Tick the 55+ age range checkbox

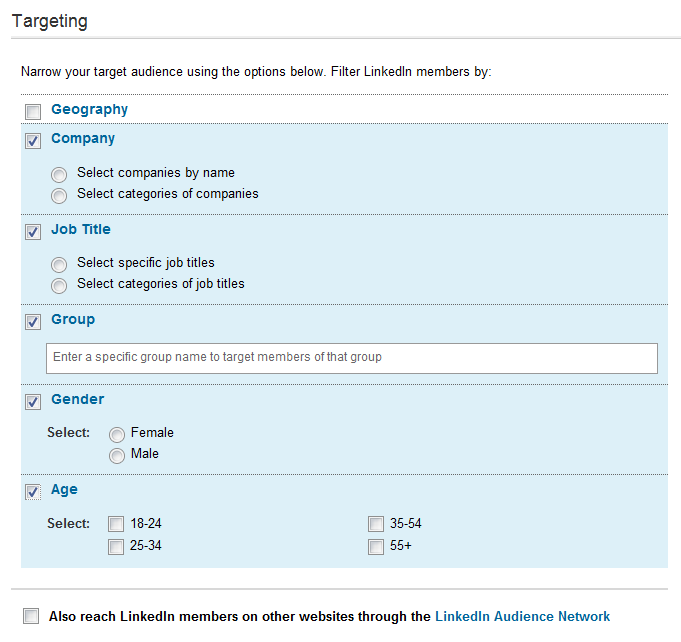coord(376,546)
